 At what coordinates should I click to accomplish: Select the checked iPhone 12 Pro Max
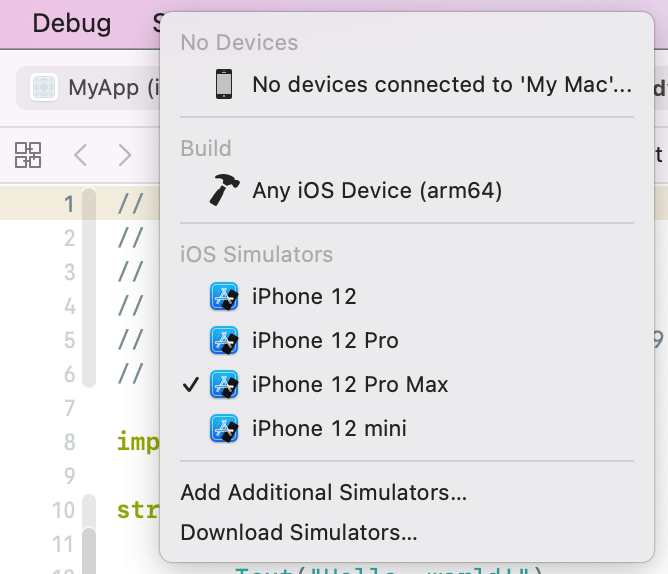tap(350, 384)
